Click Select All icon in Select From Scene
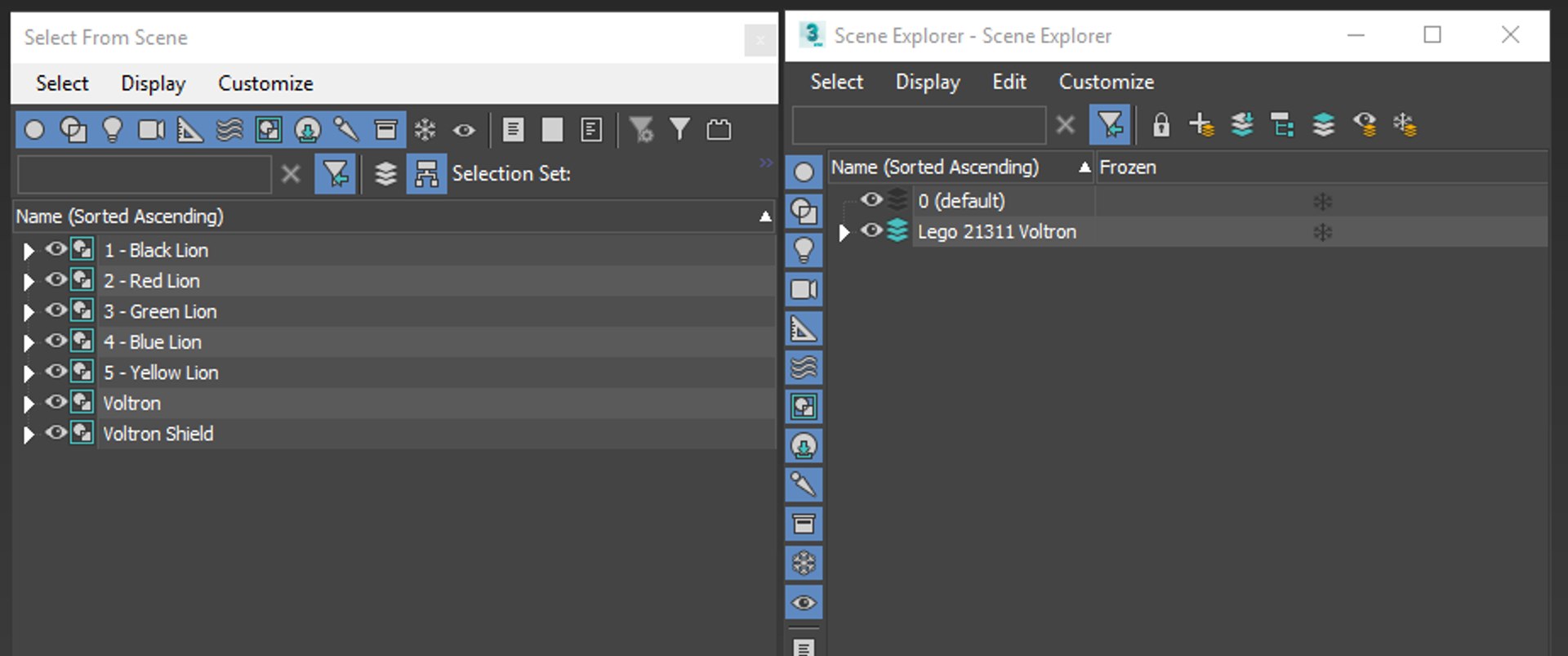This screenshot has width=1568, height=656. pos(513,129)
